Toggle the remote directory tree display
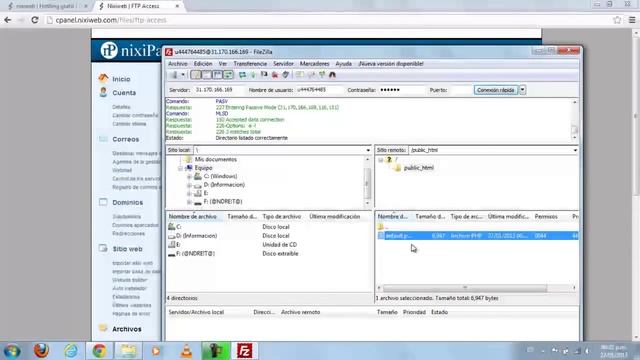Image resolution: width=640 pixels, height=360 pixels. pyautogui.click(x=218, y=75)
